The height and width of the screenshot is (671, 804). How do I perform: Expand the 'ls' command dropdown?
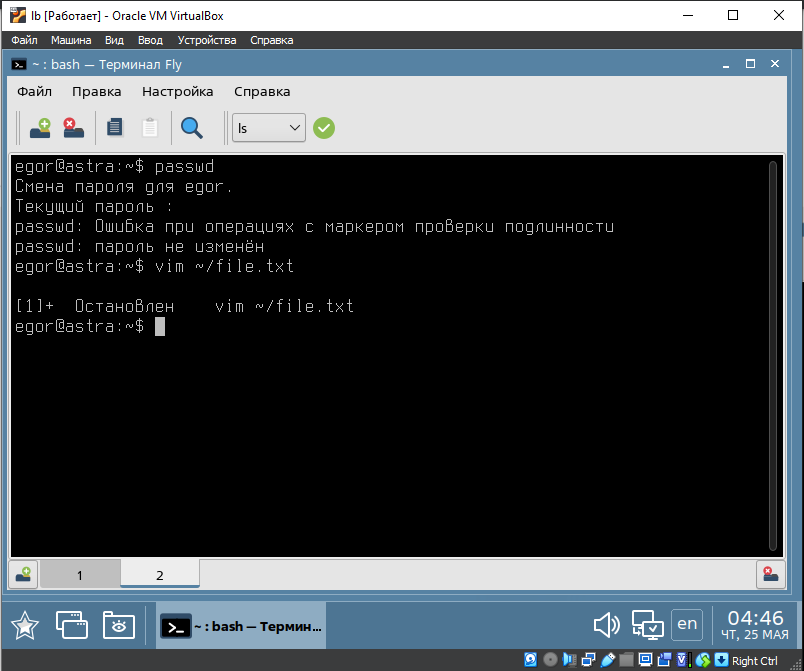pyautogui.click(x=269, y=128)
